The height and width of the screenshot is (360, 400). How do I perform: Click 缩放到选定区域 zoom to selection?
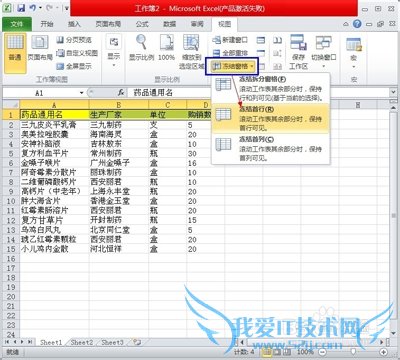191,52
